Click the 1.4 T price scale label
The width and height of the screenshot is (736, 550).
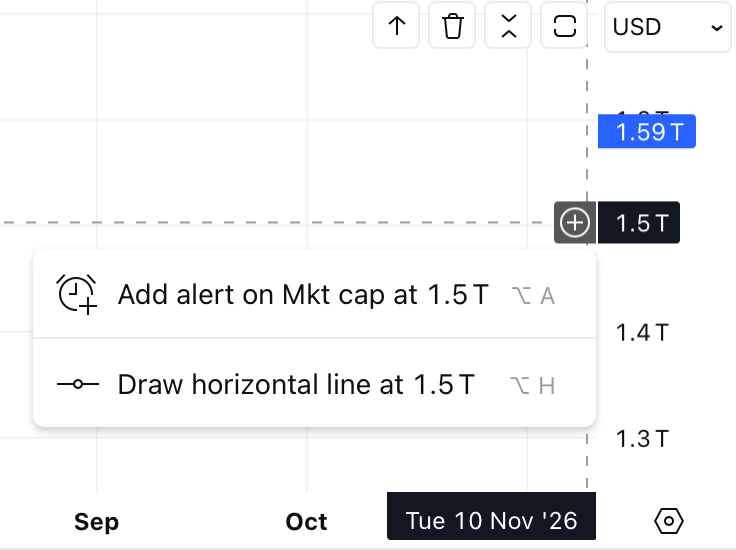click(x=642, y=333)
